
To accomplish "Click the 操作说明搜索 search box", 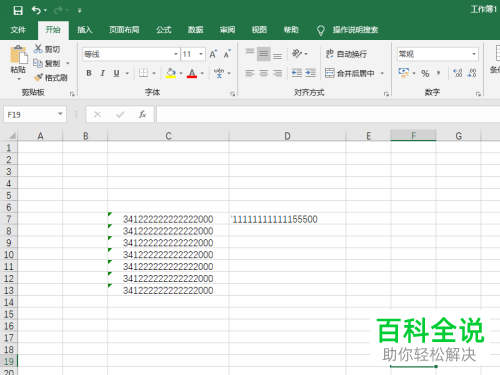I will click(x=355, y=30).
